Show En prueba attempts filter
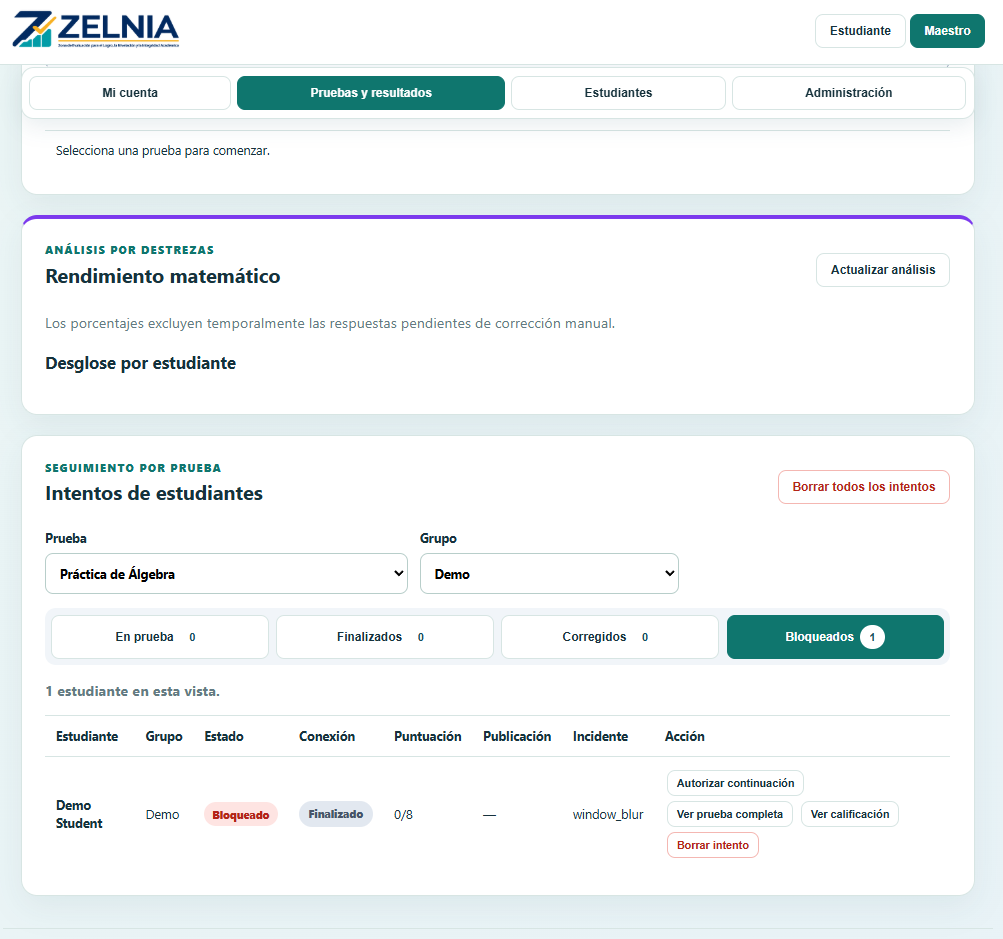This screenshot has width=1003, height=939. (160, 637)
